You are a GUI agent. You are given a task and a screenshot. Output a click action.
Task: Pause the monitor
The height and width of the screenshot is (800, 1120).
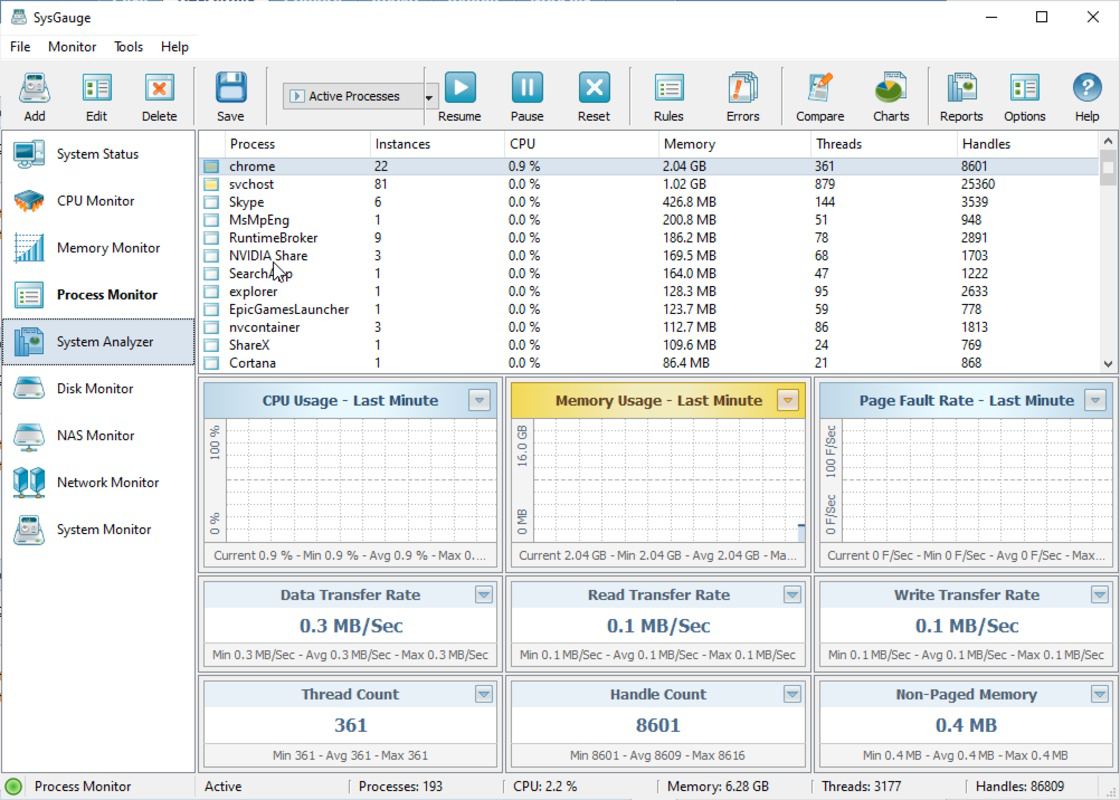coord(527,88)
